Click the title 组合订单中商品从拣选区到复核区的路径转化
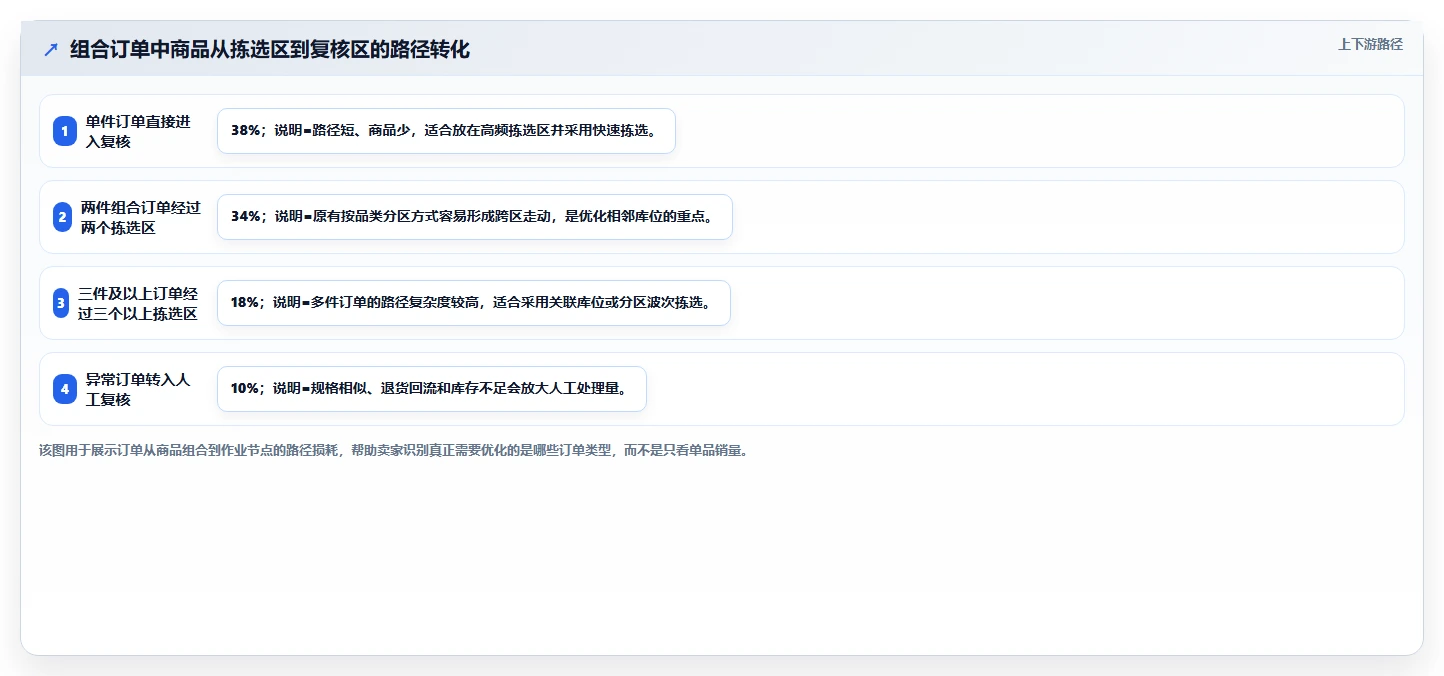 coord(270,49)
